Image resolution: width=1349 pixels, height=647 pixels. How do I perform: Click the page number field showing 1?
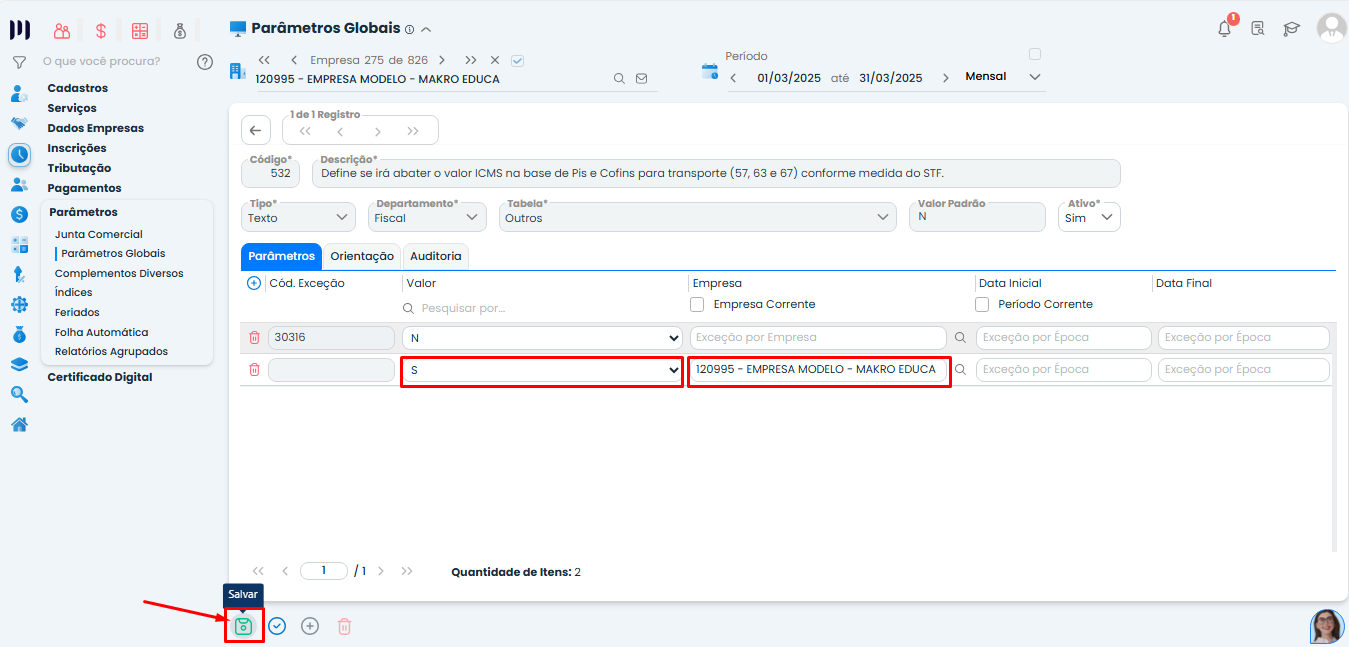(324, 571)
